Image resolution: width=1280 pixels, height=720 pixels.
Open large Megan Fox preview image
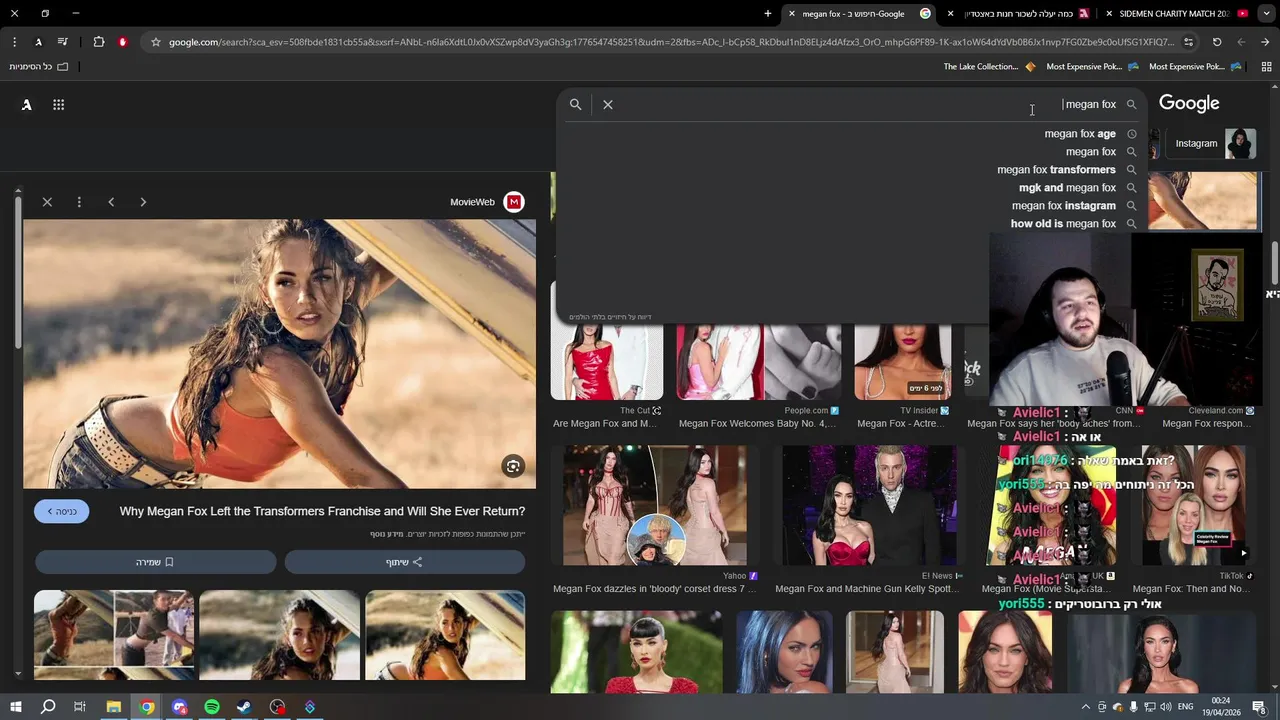tap(280, 354)
